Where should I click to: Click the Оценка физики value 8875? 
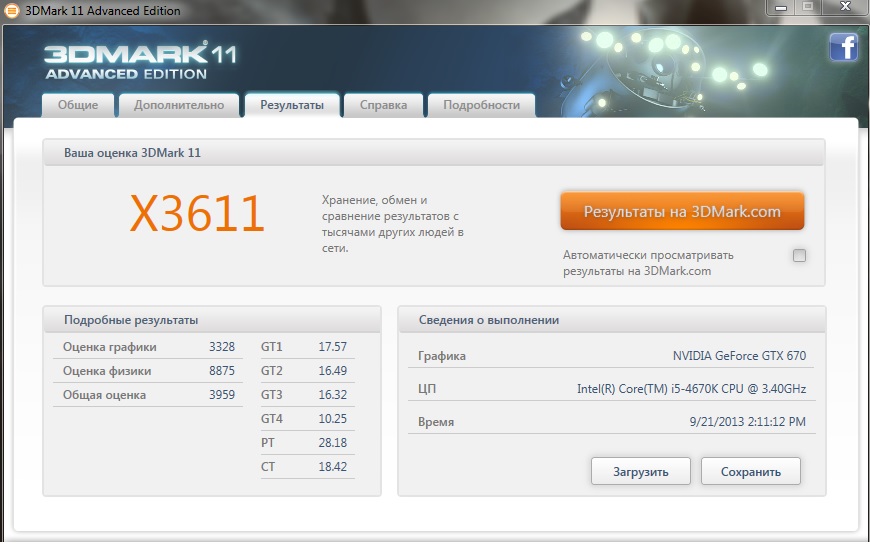coord(222,371)
